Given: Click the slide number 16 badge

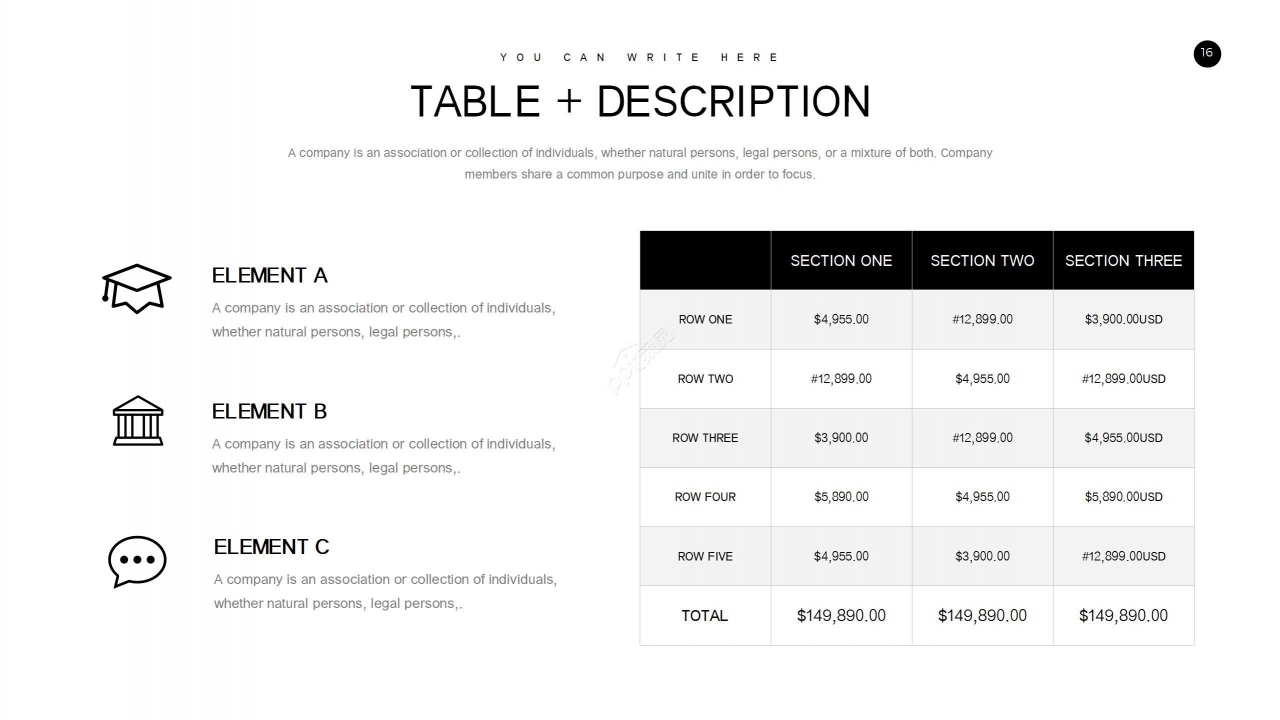Looking at the screenshot, I should [x=1207, y=54].
